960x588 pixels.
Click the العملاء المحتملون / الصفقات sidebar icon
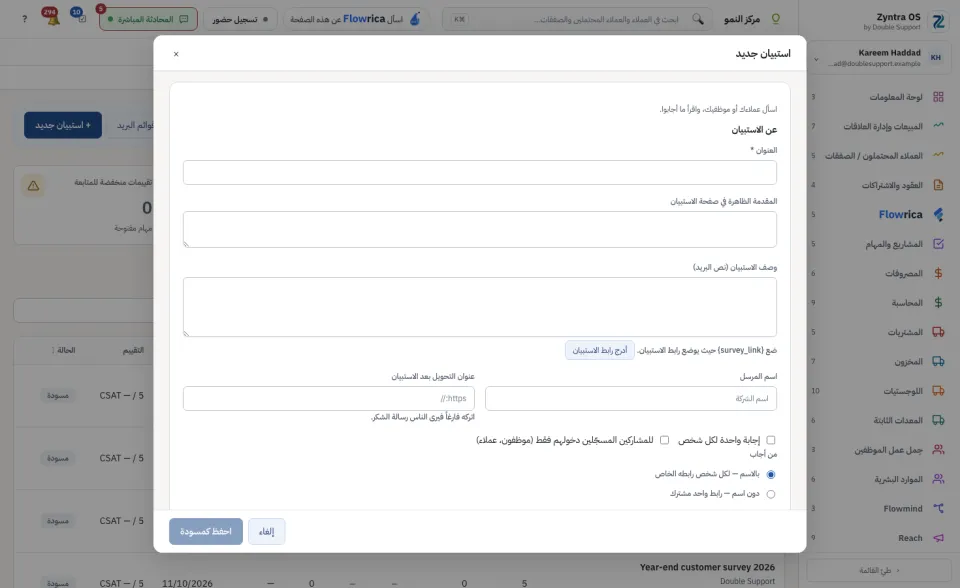tap(938, 156)
